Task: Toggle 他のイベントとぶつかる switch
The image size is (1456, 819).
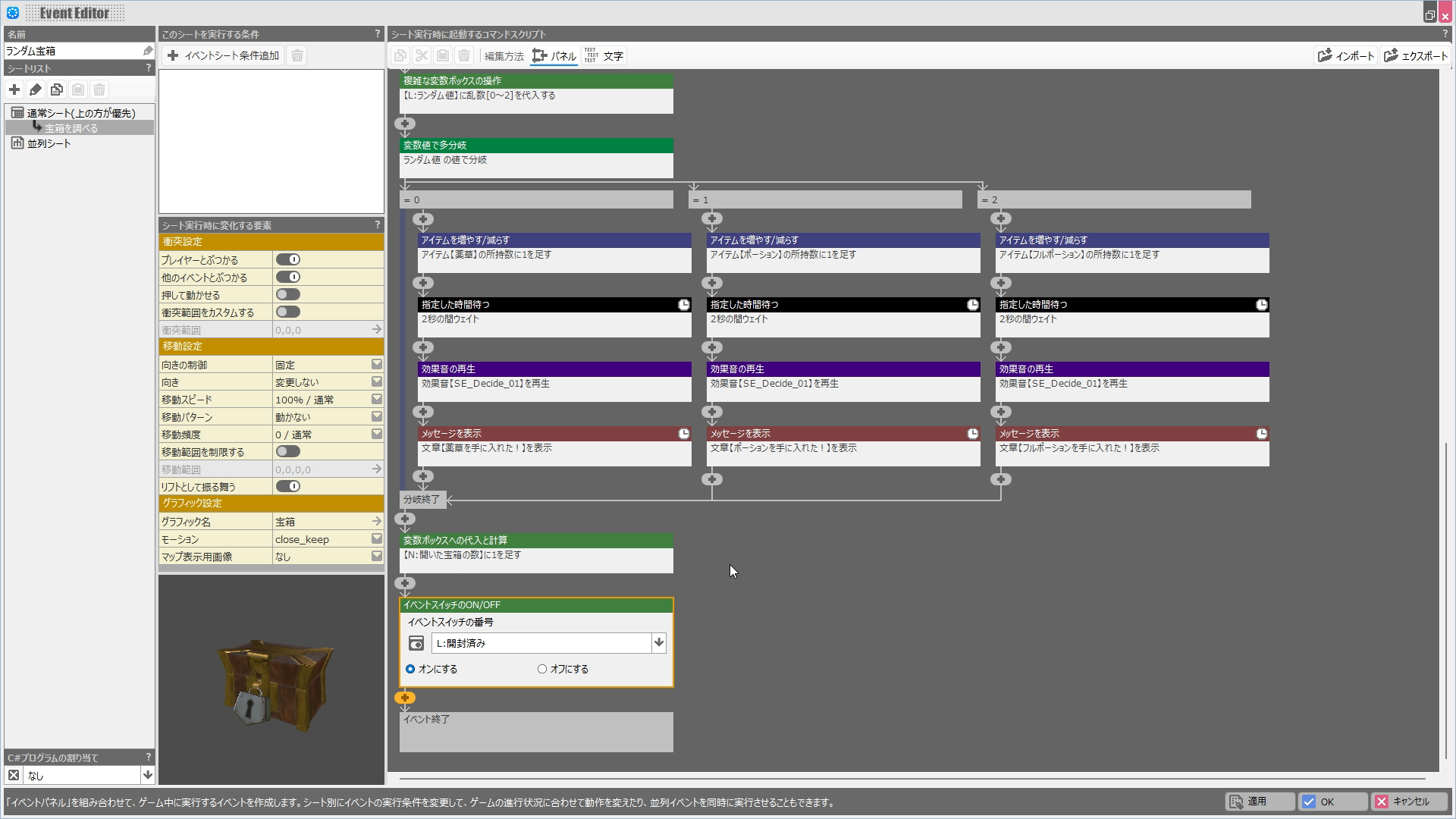Action: pyautogui.click(x=288, y=277)
